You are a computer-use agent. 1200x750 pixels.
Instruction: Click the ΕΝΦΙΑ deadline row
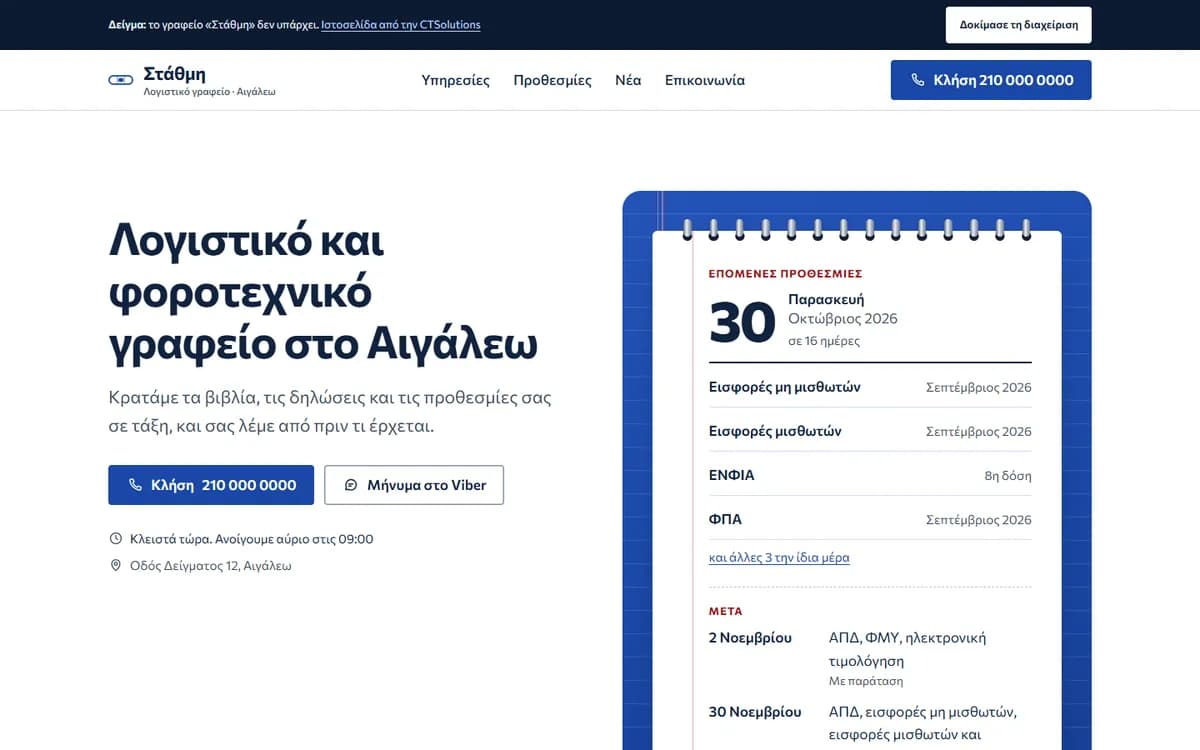[x=870, y=475]
